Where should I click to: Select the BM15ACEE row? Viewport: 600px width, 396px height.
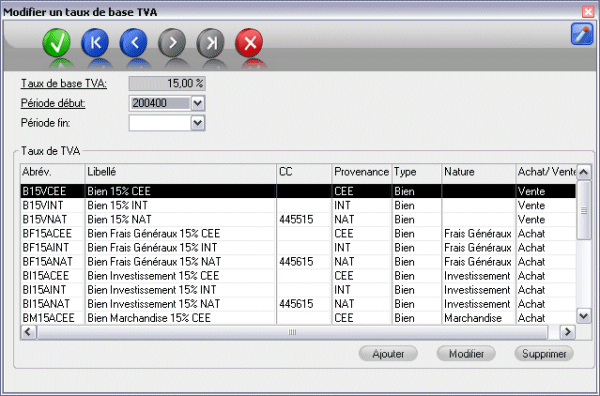(298, 318)
